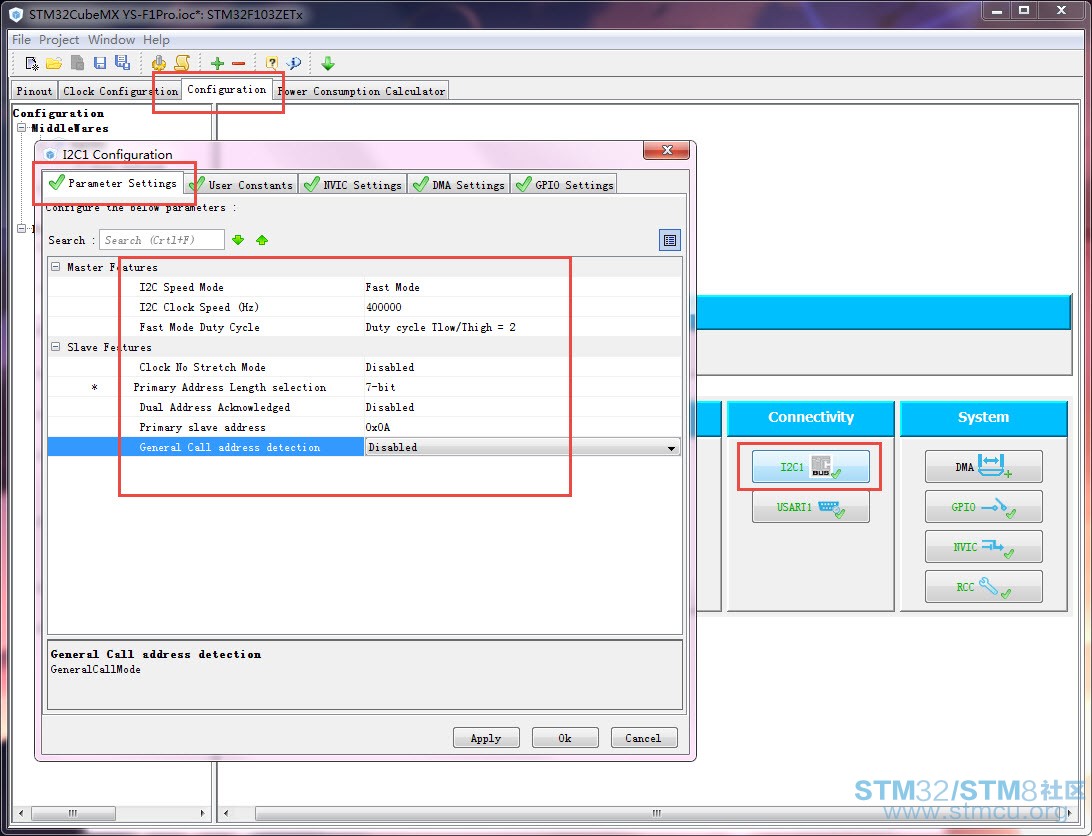Search previous with green up arrow
1092x836 pixels.
pos(262,240)
